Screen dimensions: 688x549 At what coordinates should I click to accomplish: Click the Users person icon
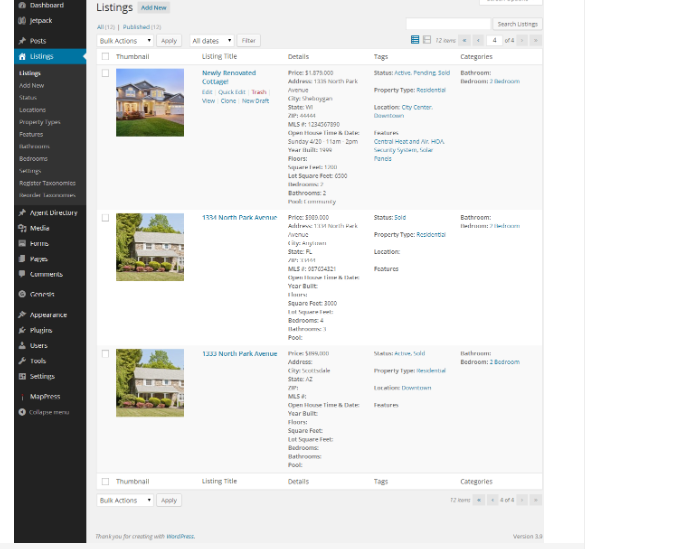(x=22, y=345)
